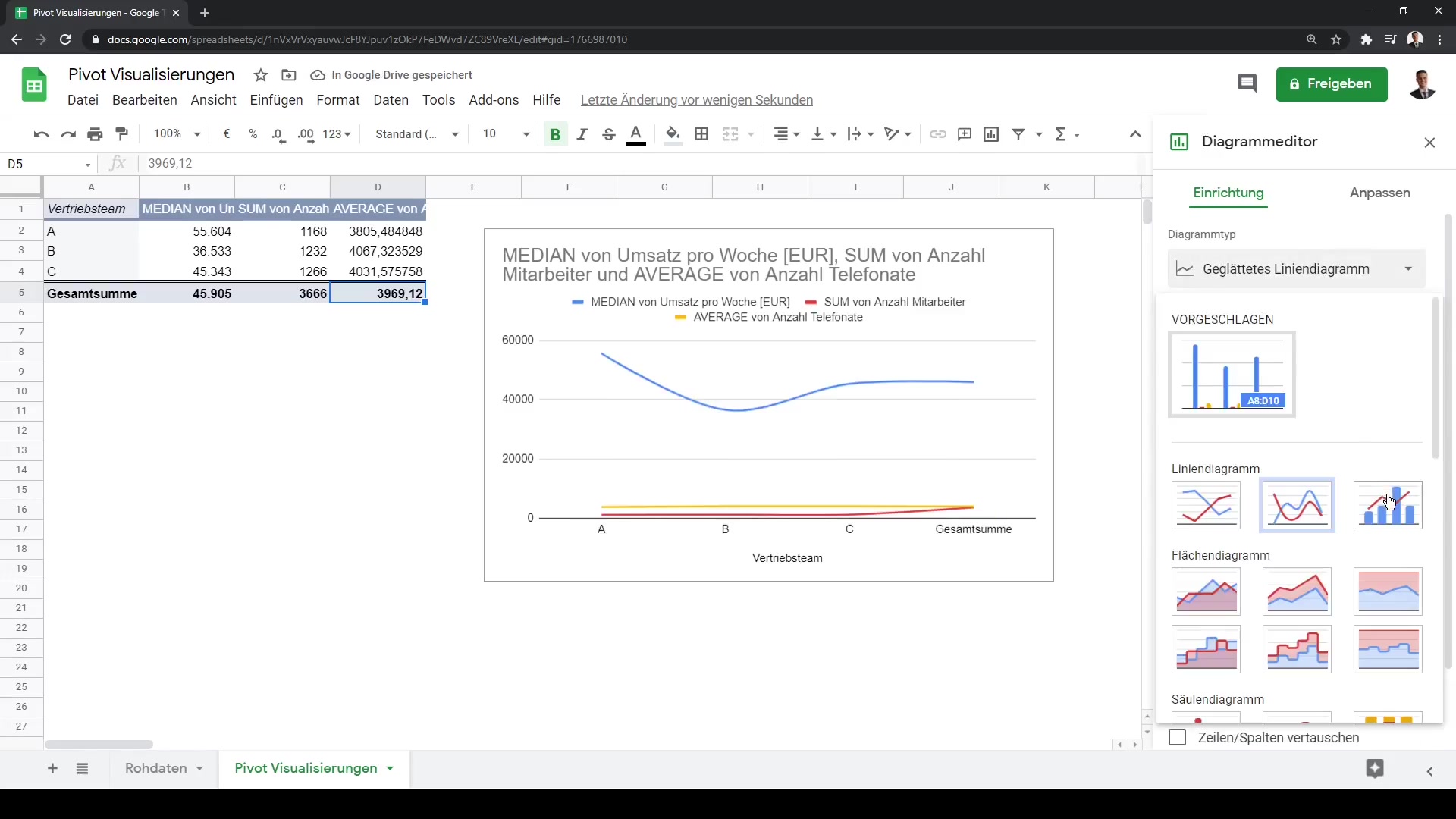Click the Freigeben share button
Screen dimensions: 1456x819
(1332, 83)
